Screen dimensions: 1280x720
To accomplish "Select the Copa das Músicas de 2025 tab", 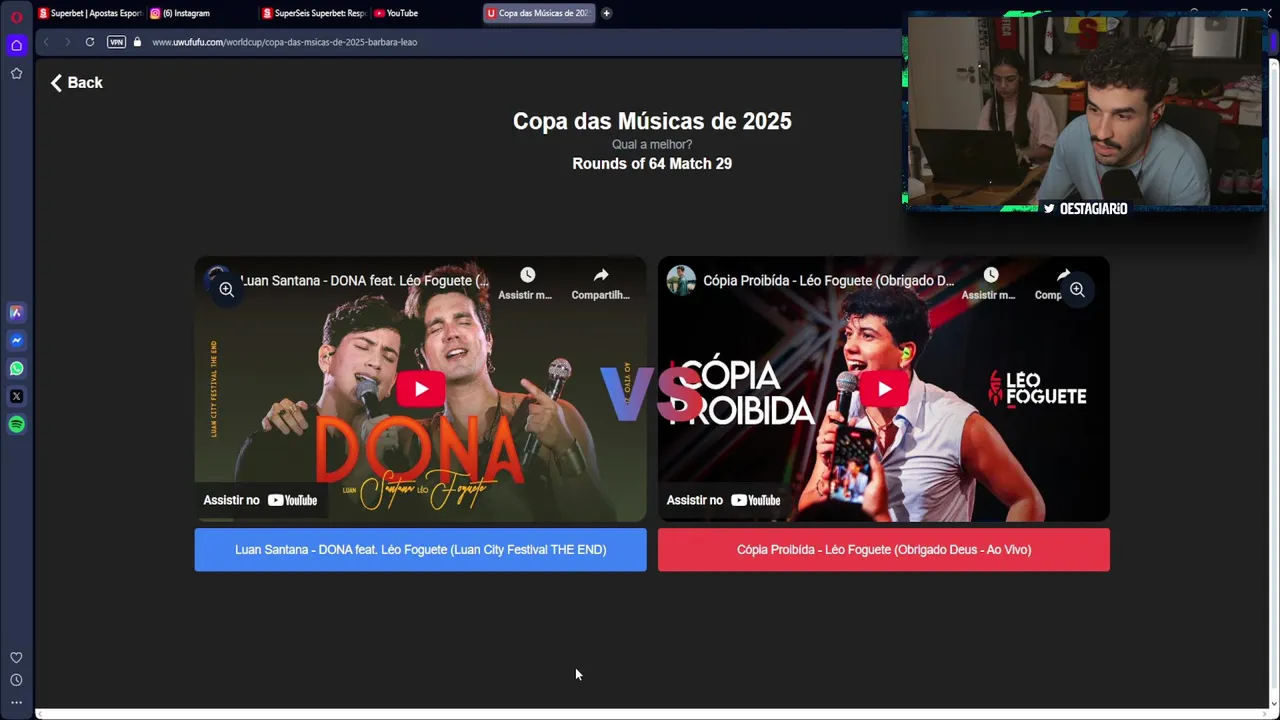I will pyautogui.click(x=538, y=13).
